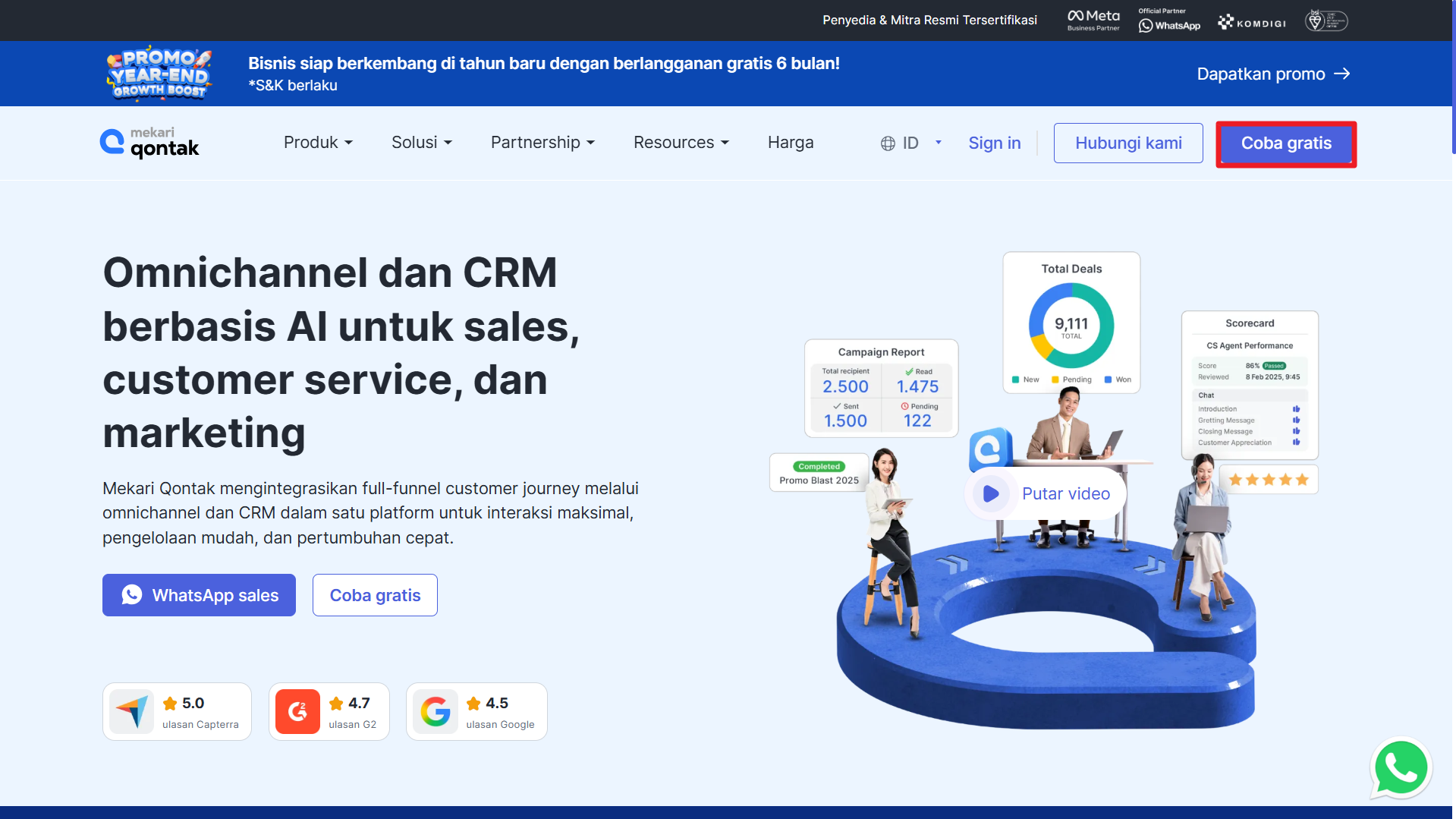Viewport: 1456px width, 819px height.
Task: Open the ID language selector
Action: click(910, 143)
